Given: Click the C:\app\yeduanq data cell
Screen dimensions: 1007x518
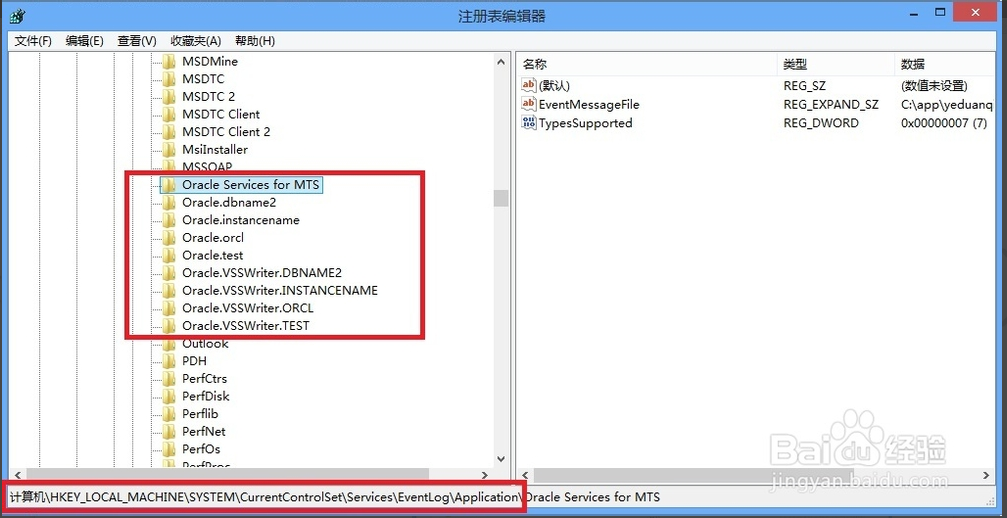Looking at the screenshot, I should click(x=947, y=104).
